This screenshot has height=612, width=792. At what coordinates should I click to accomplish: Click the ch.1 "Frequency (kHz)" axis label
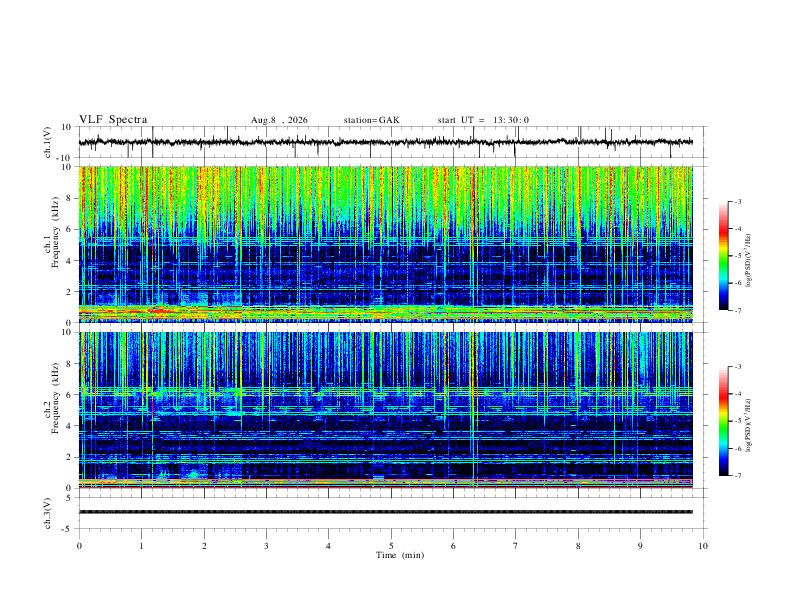click(x=56, y=233)
